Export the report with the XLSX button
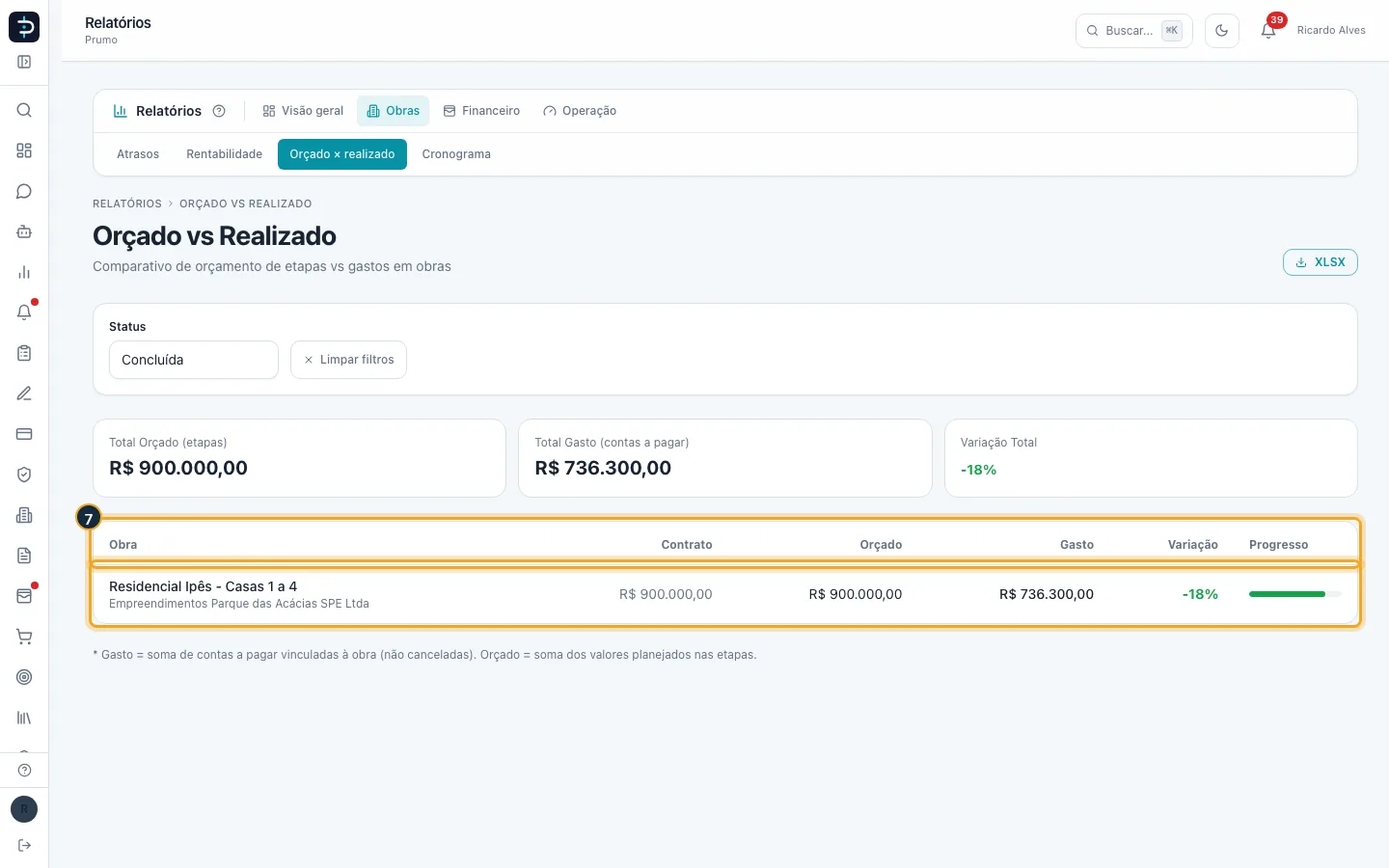The height and width of the screenshot is (868, 1389). pyautogui.click(x=1321, y=262)
